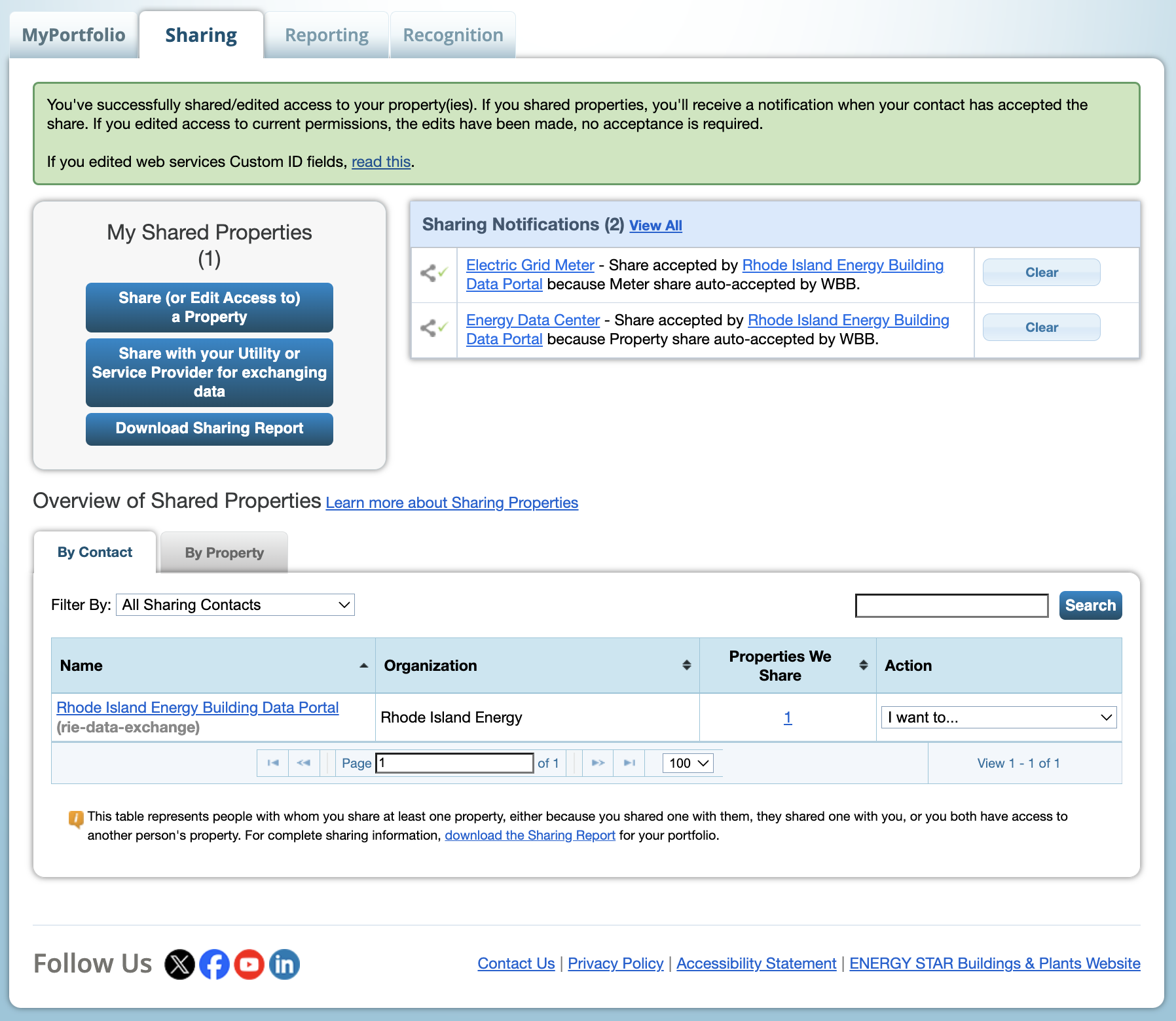Click the contact search text field
1176x1021 pixels.
(x=951, y=605)
